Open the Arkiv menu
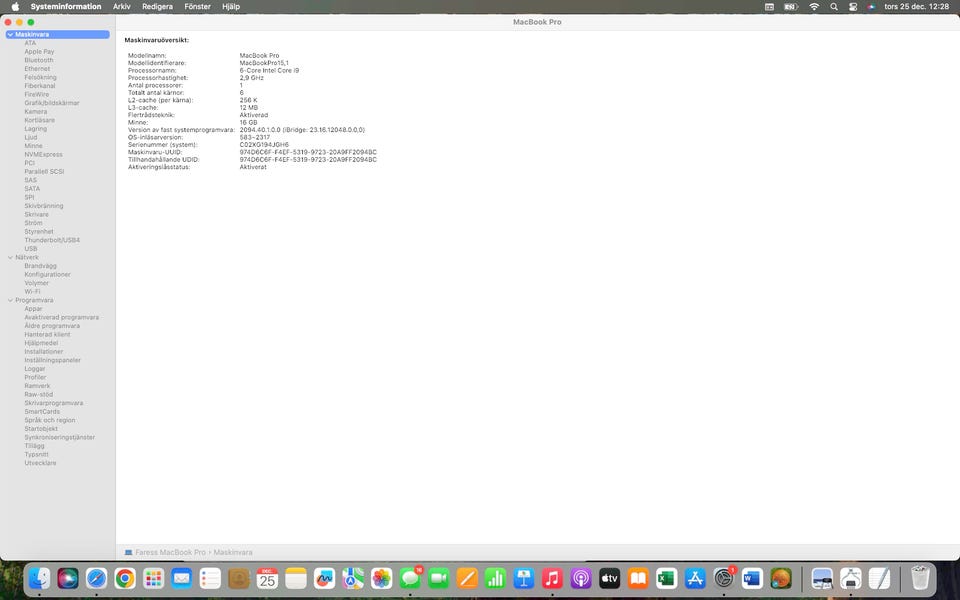The image size is (960, 600). coord(121,6)
